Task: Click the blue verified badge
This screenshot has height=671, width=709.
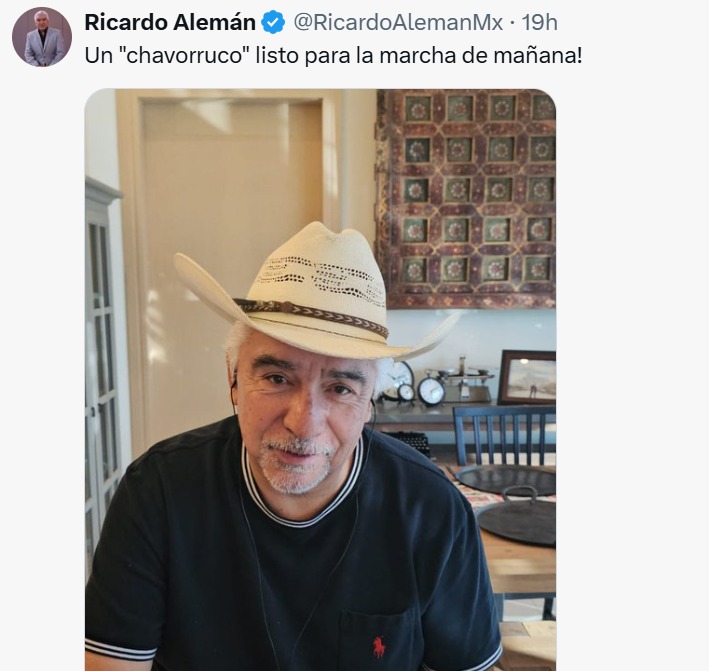Action: click(274, 23)
